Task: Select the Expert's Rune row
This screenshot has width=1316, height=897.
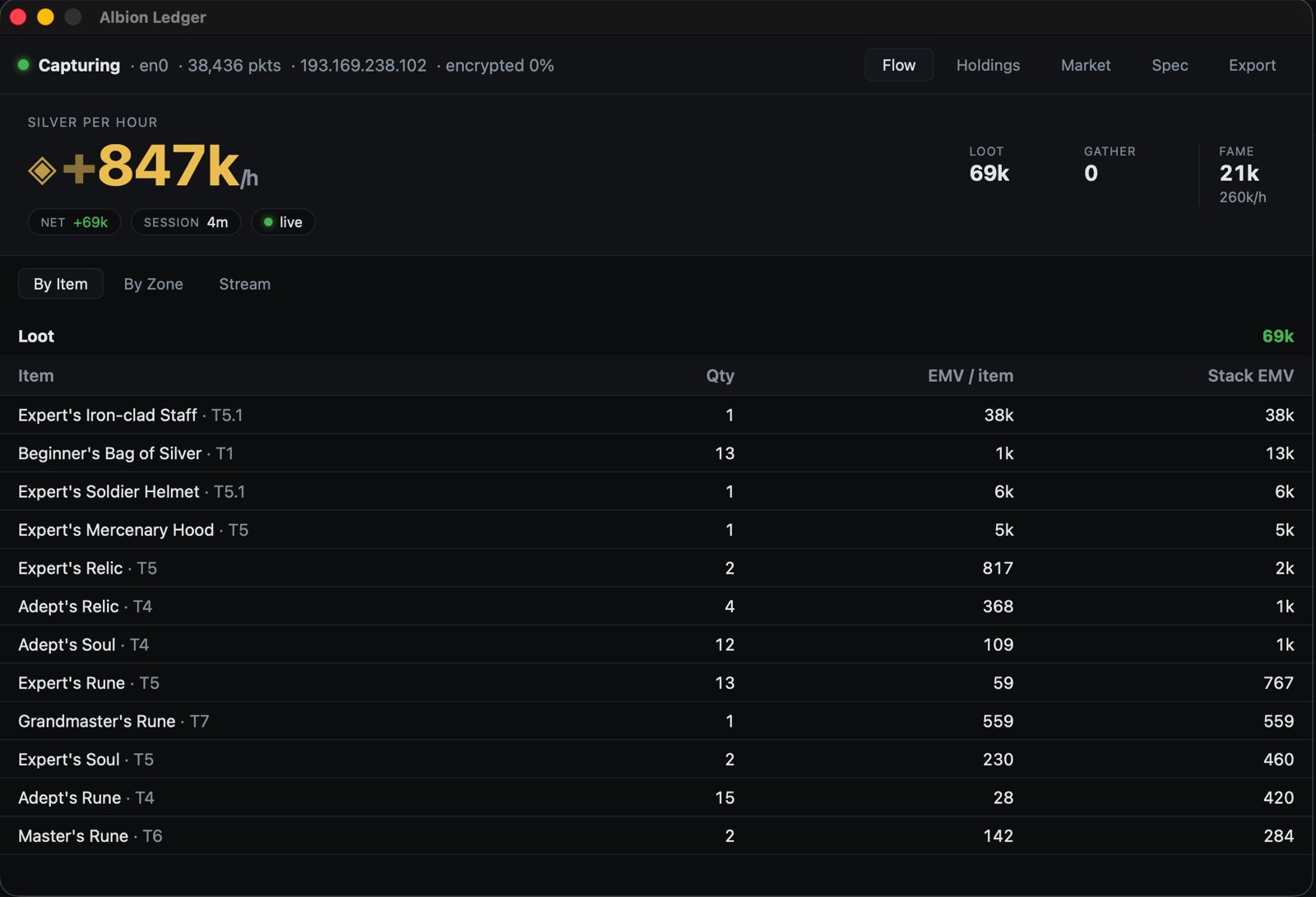Action: point(656,683)
